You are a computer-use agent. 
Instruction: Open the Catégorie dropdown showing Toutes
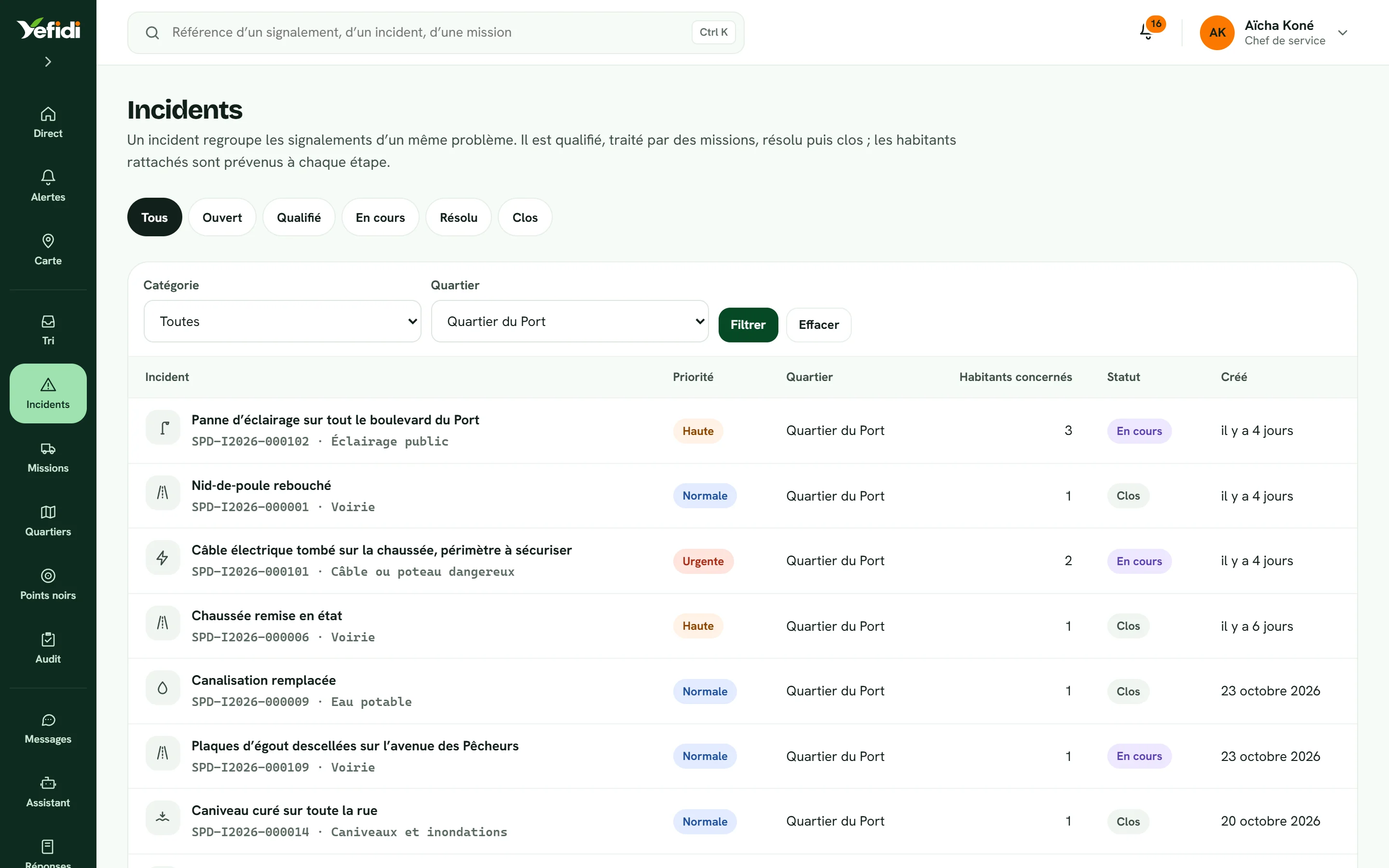coord(283,322)
